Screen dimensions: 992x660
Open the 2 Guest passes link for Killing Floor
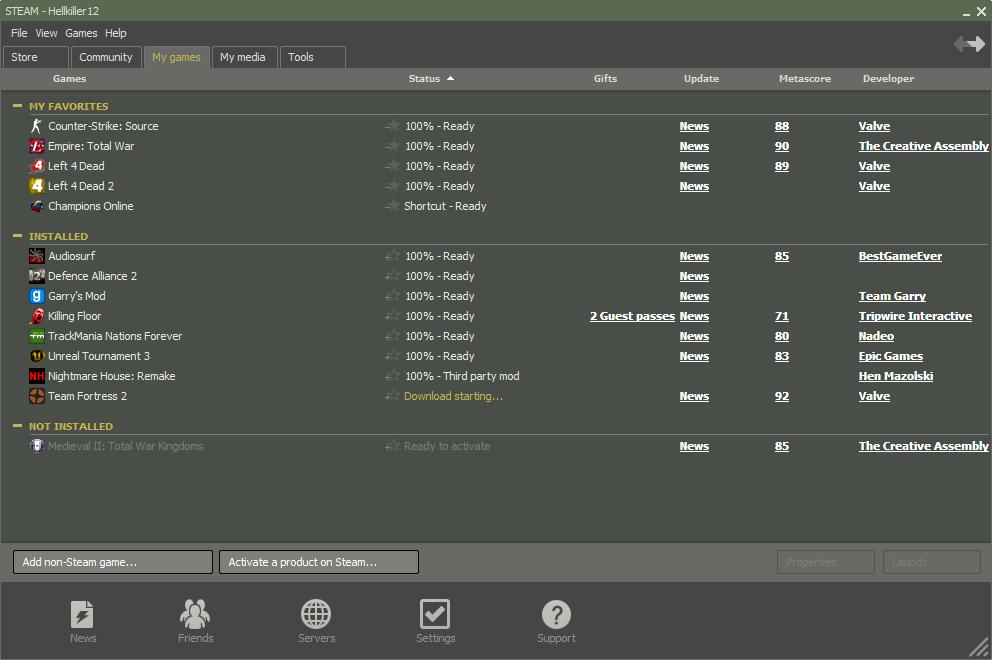coord(632,316)
